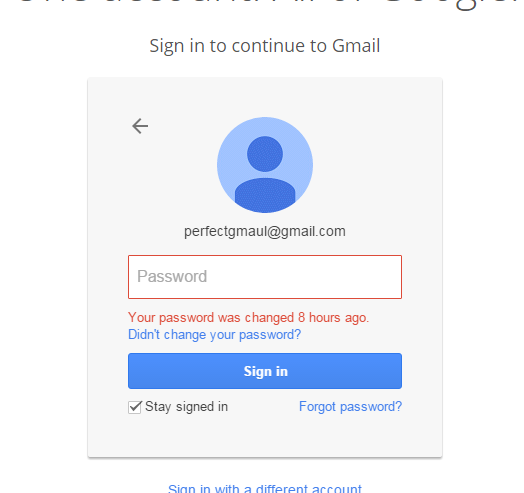Click the grey Password placeholder text
This screenshot has width=524, height=493.
pyautogui.click(x=172, y=277)
